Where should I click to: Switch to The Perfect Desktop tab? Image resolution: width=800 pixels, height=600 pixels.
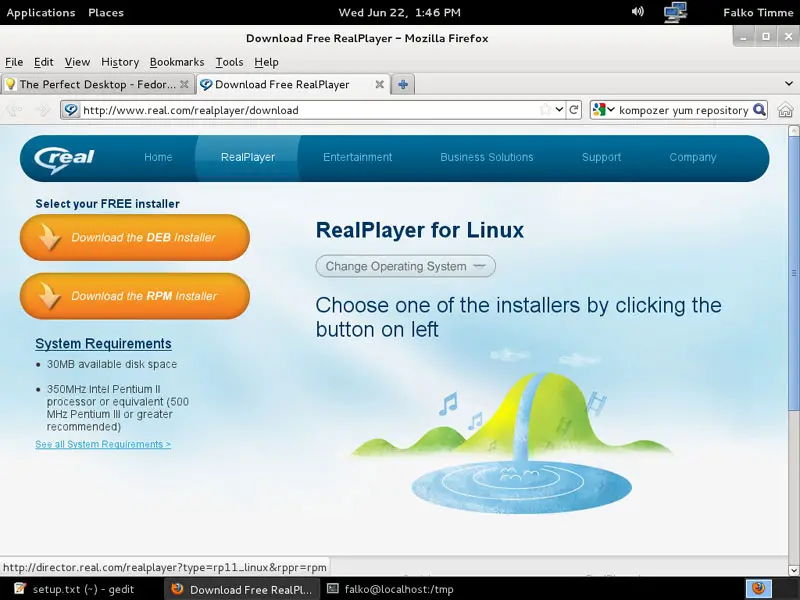pos(97,84)
